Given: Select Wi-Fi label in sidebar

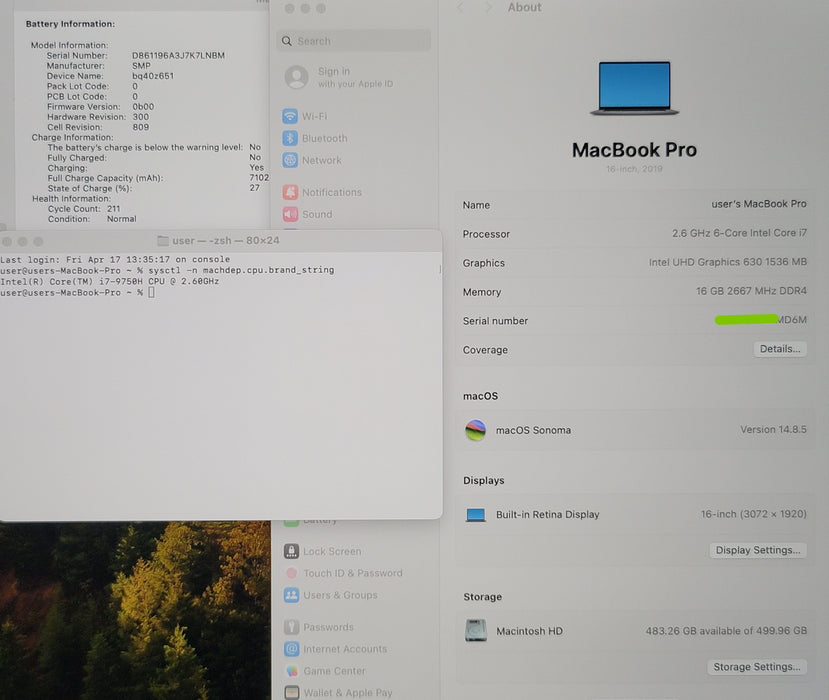Looking at the screenshot, I should point(315,116).
